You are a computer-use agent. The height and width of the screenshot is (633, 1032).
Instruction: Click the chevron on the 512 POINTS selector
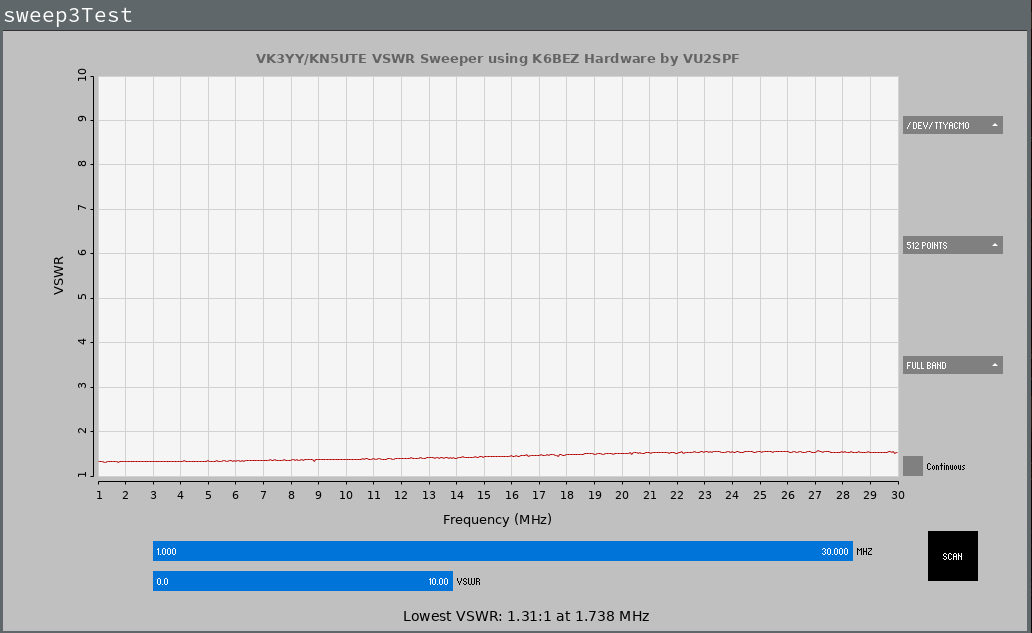[995, 244]
